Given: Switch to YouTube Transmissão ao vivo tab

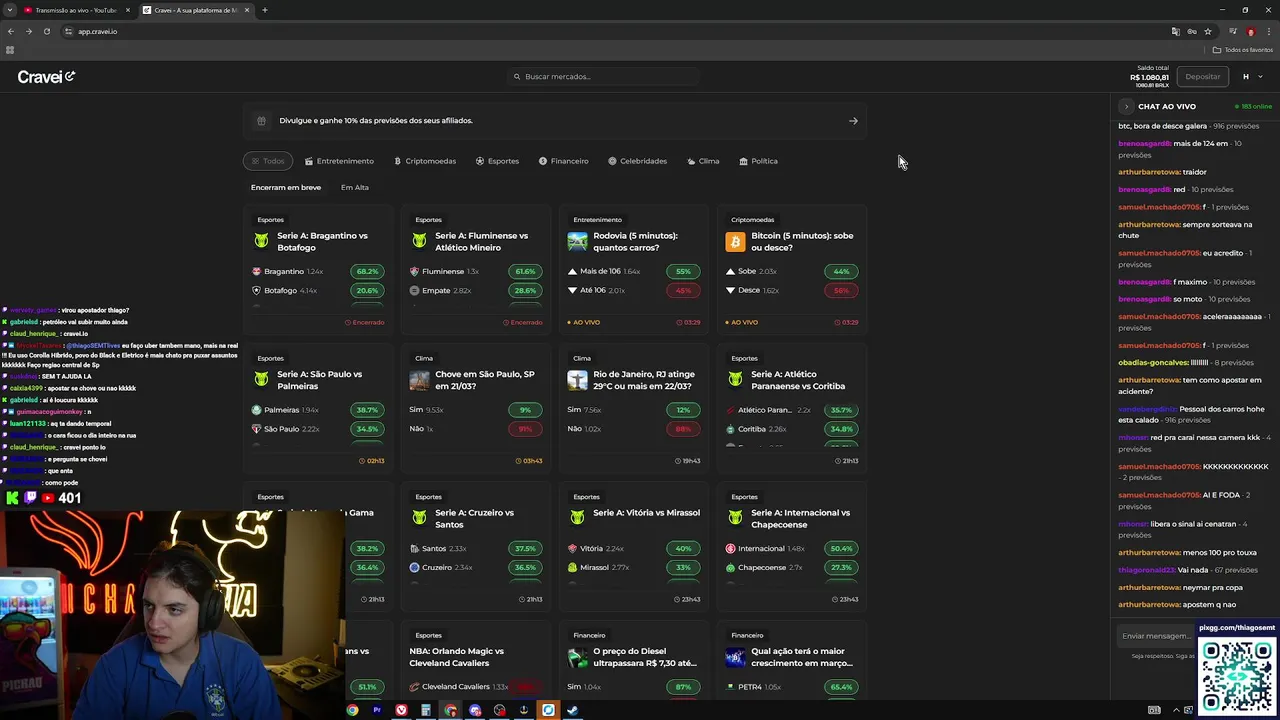Looking at the screenshot, I should (x=76, y=10).
